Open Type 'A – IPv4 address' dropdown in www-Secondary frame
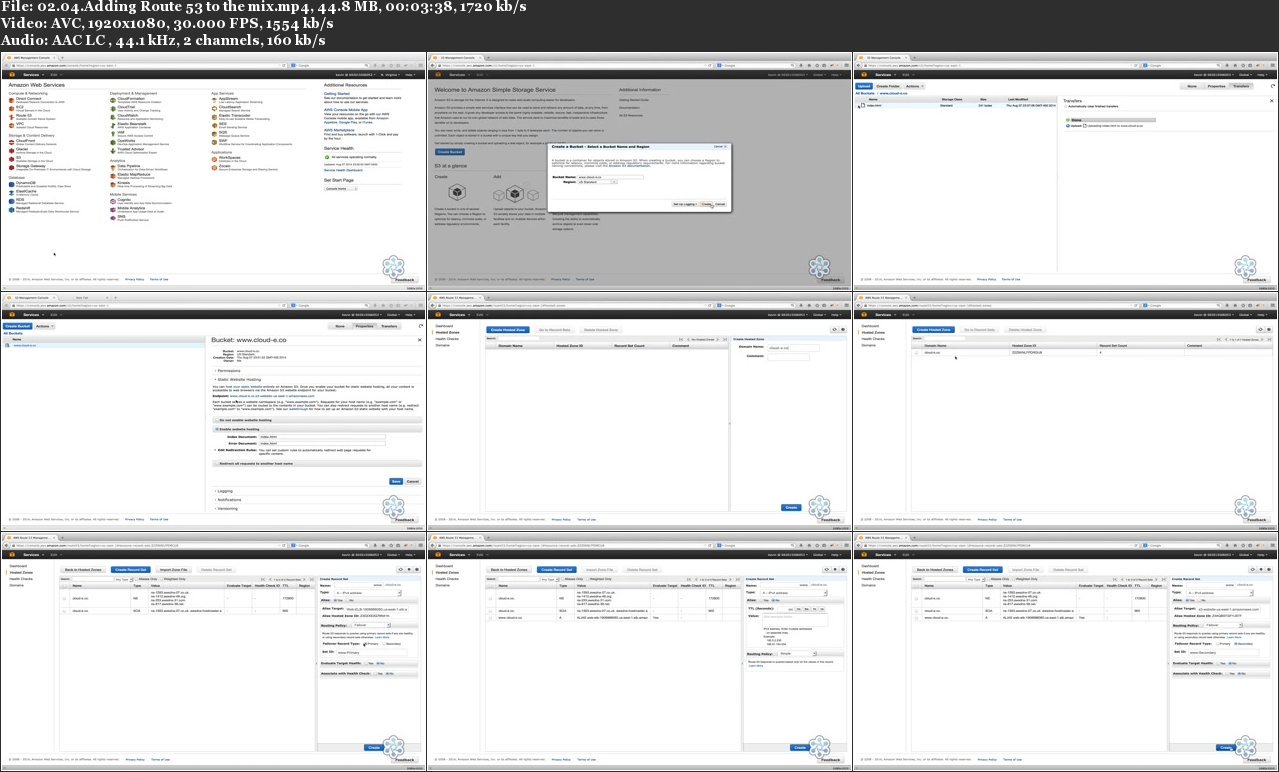Screen dimensions: 1279x772 [1220, 593]
